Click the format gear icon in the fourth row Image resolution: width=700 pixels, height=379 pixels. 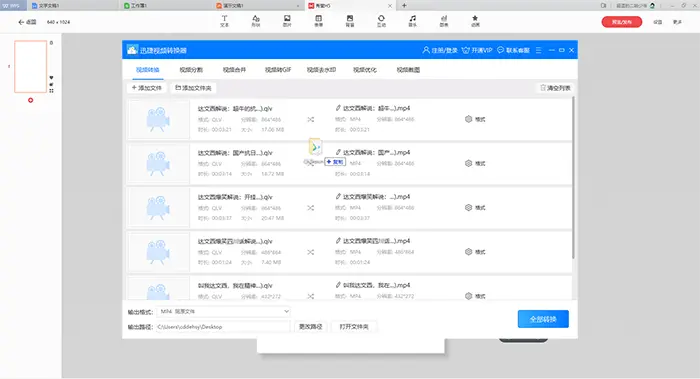(468, 252)
